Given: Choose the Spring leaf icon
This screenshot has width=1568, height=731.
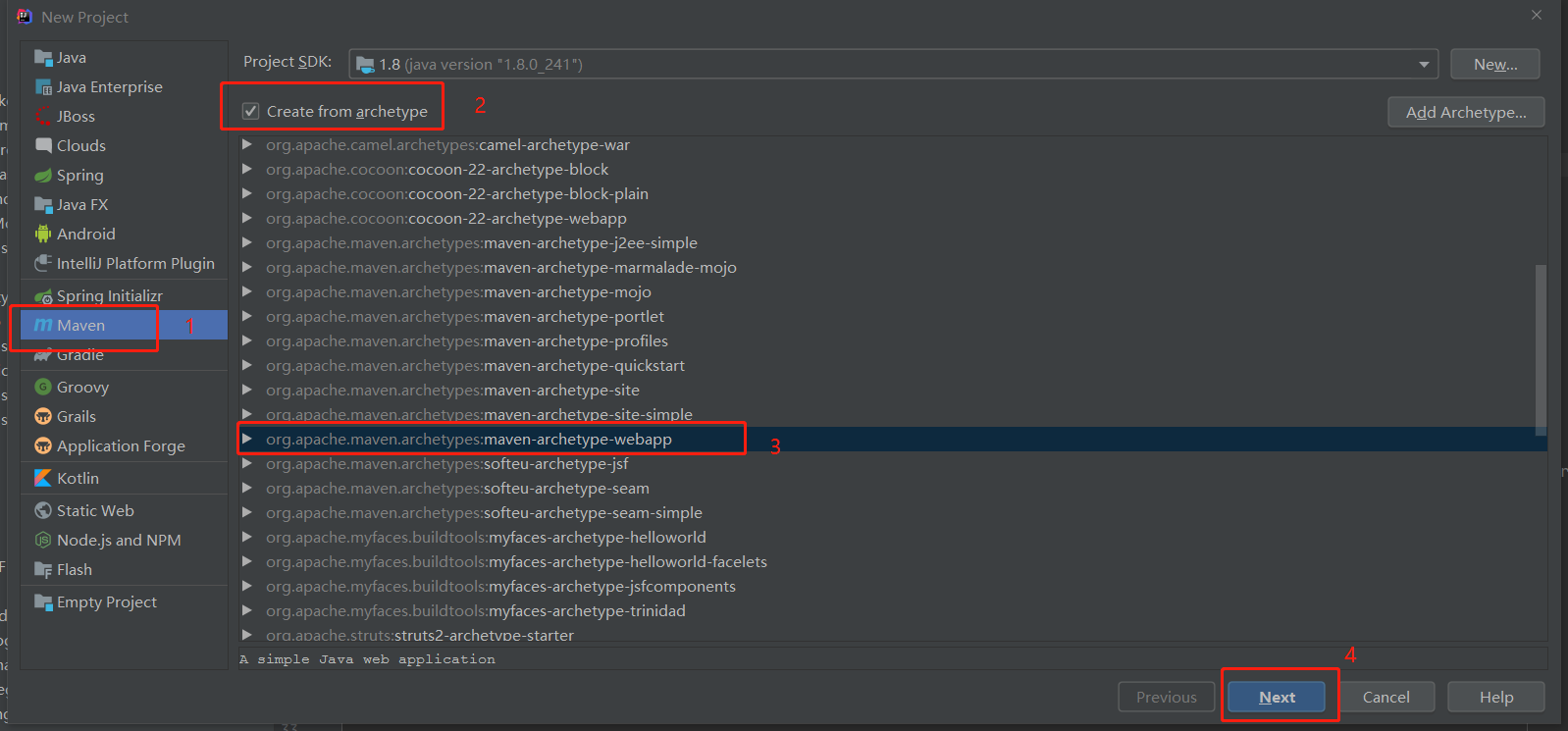Looking at the screenshot, I should coord(43,176).
